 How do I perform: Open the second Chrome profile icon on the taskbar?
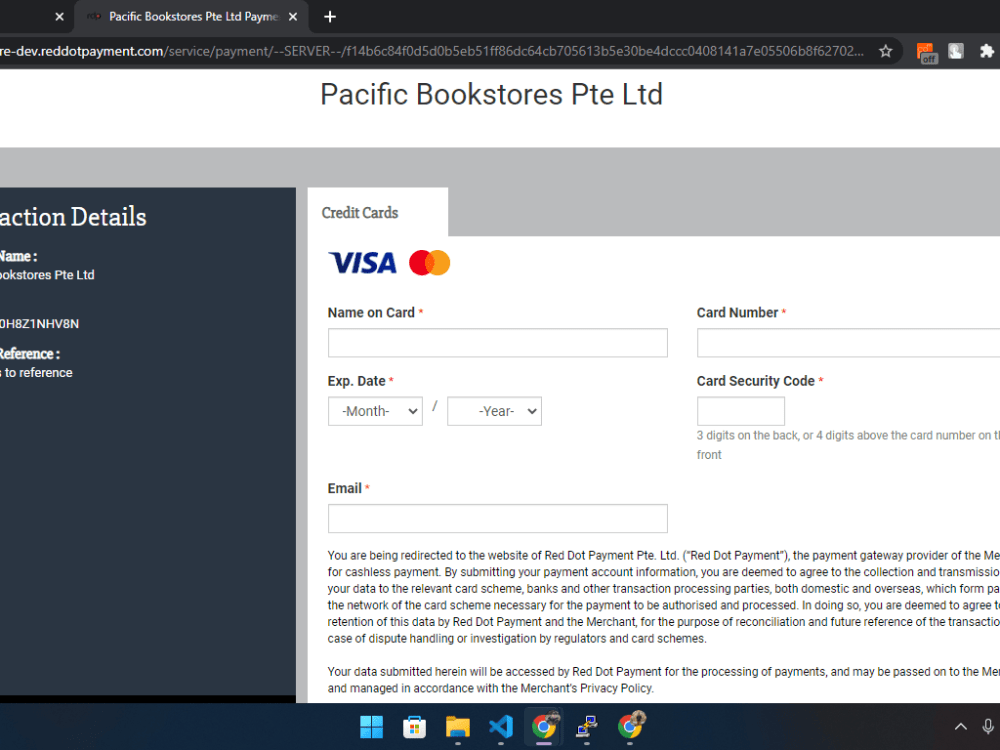point(630,727)
